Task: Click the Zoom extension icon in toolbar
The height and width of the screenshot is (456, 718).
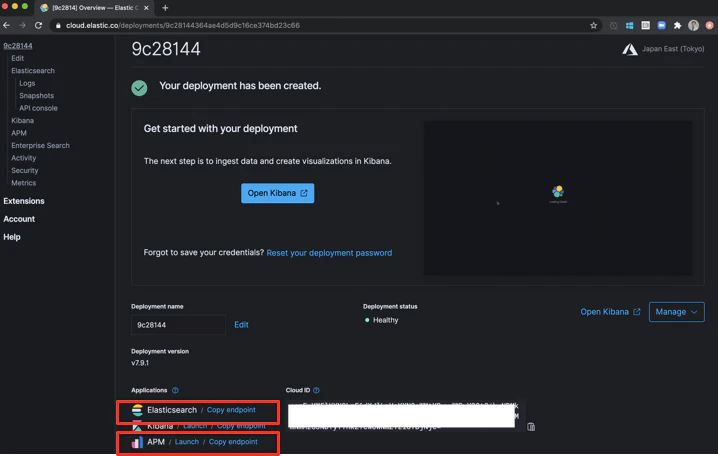Action: [x=661, y=25]
